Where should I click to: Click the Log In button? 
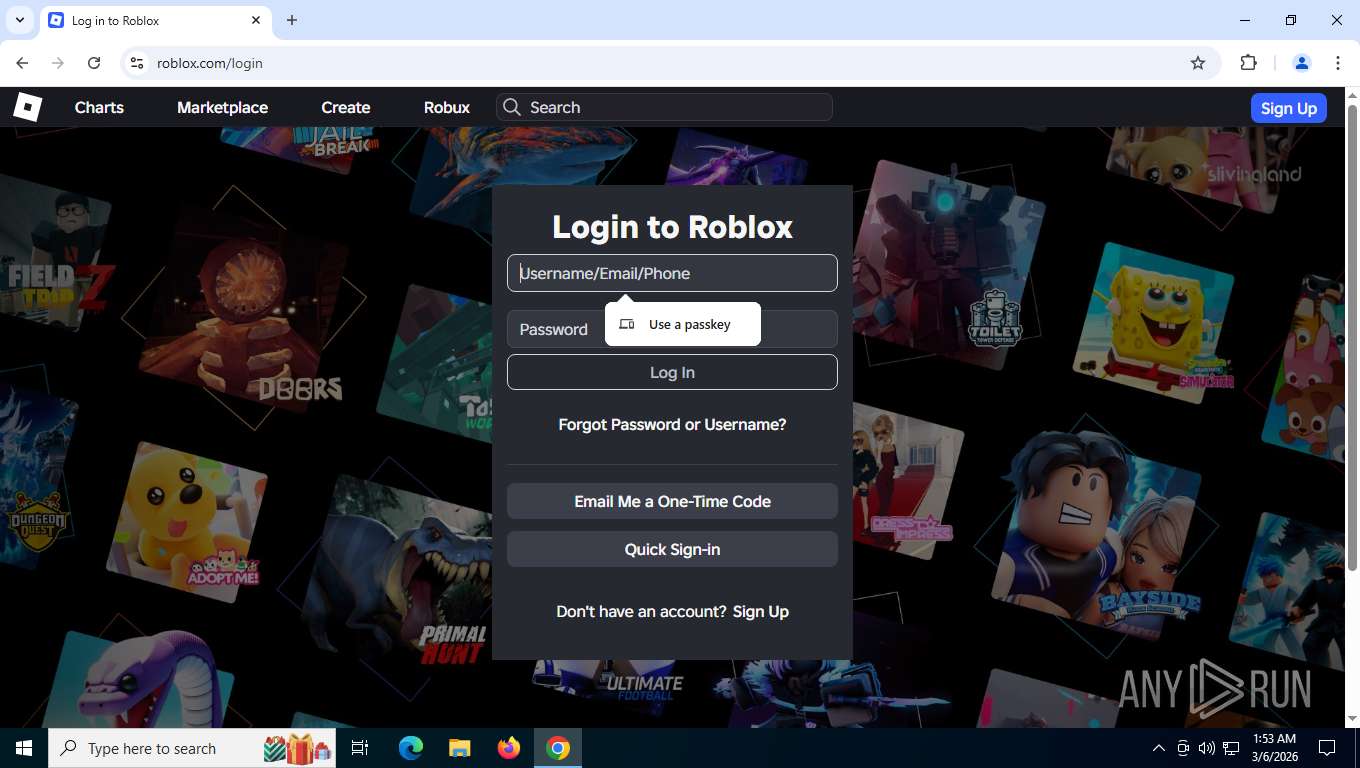click(672, 372)
